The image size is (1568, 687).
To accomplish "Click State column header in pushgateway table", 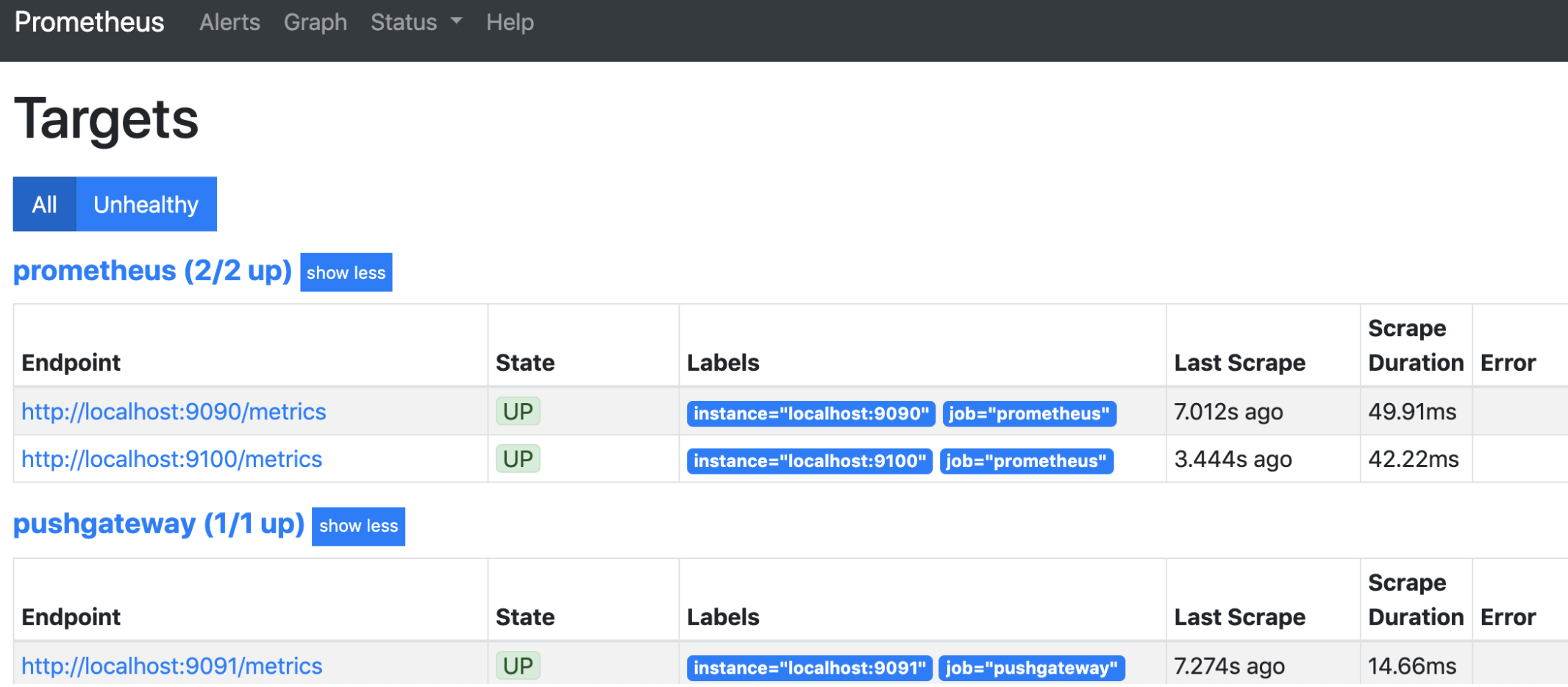I will (525, 617).
